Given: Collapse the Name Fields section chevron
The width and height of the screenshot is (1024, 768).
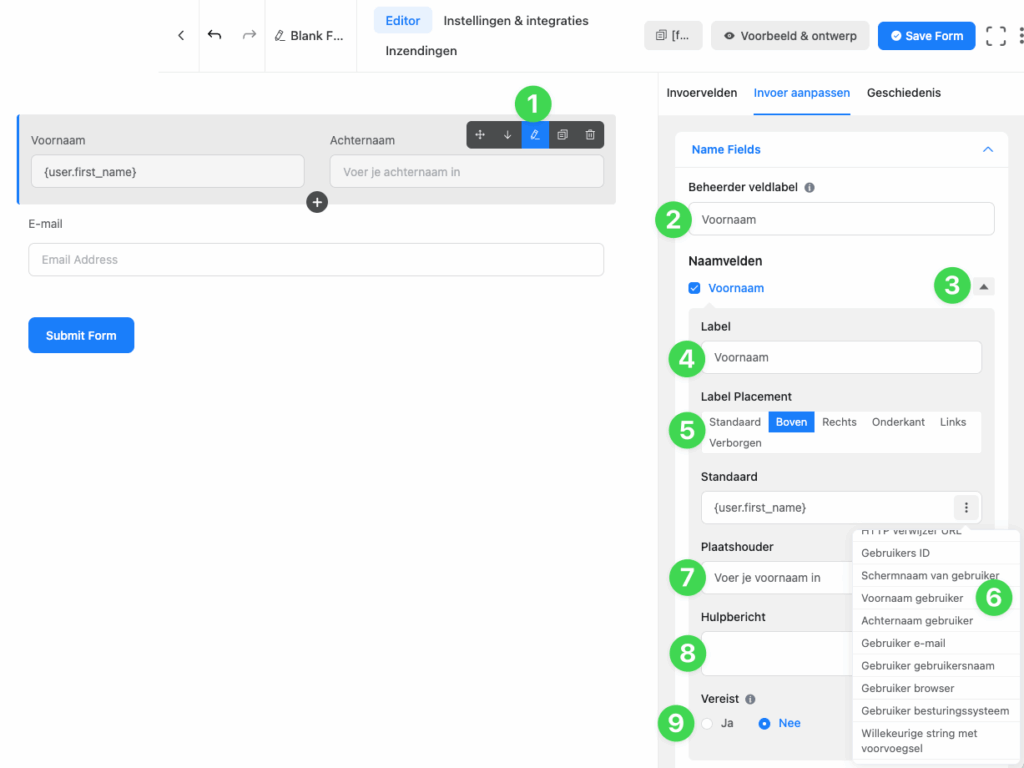Looking at the screenshot, I should [x=988, y=150].
